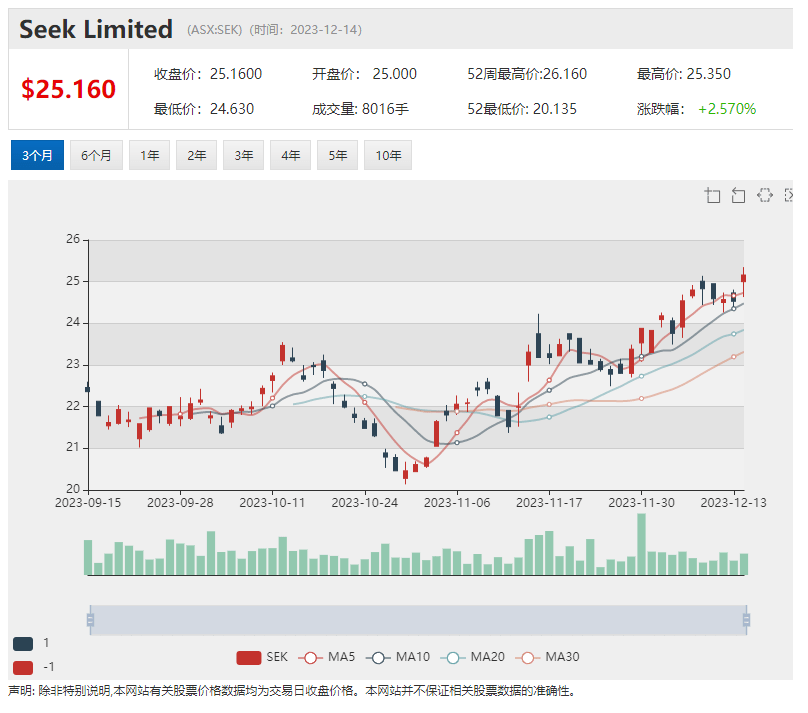The height and width of the screenshot is (713, 808).
Task: Click the "20" y-axis price label
Action: [73, 489]
